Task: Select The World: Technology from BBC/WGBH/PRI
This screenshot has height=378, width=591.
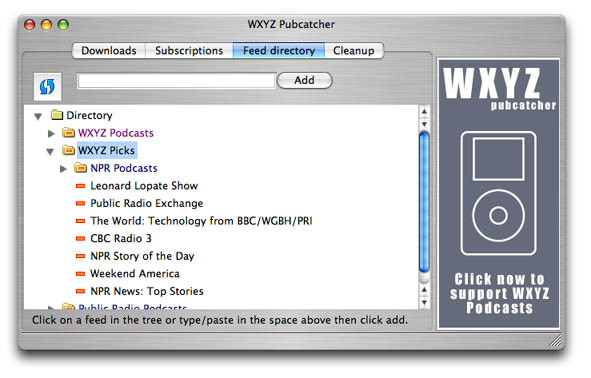Action: coord(201,221)
